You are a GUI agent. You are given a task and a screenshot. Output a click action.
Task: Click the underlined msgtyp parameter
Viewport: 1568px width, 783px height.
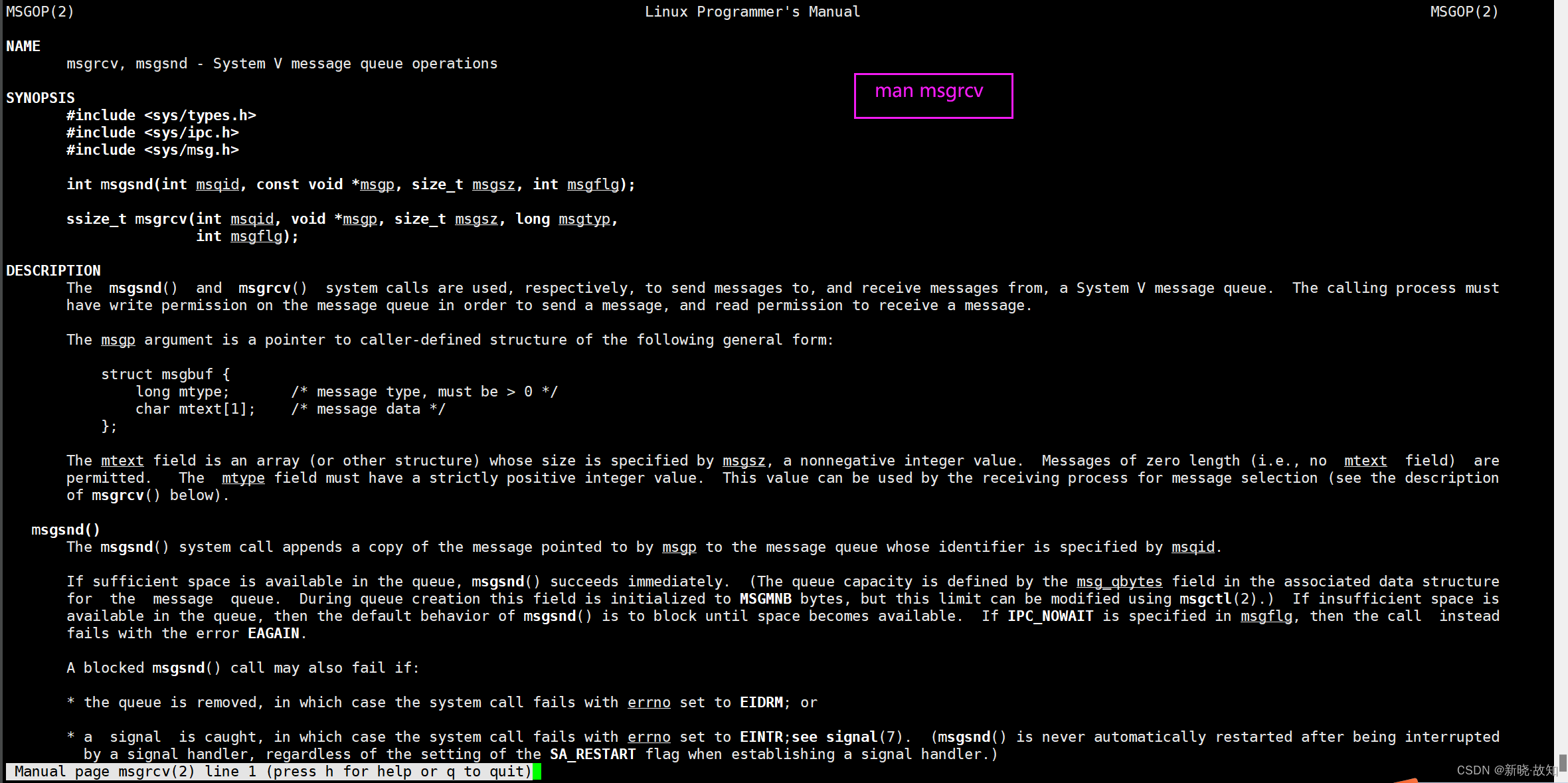(x=584, y=218)
